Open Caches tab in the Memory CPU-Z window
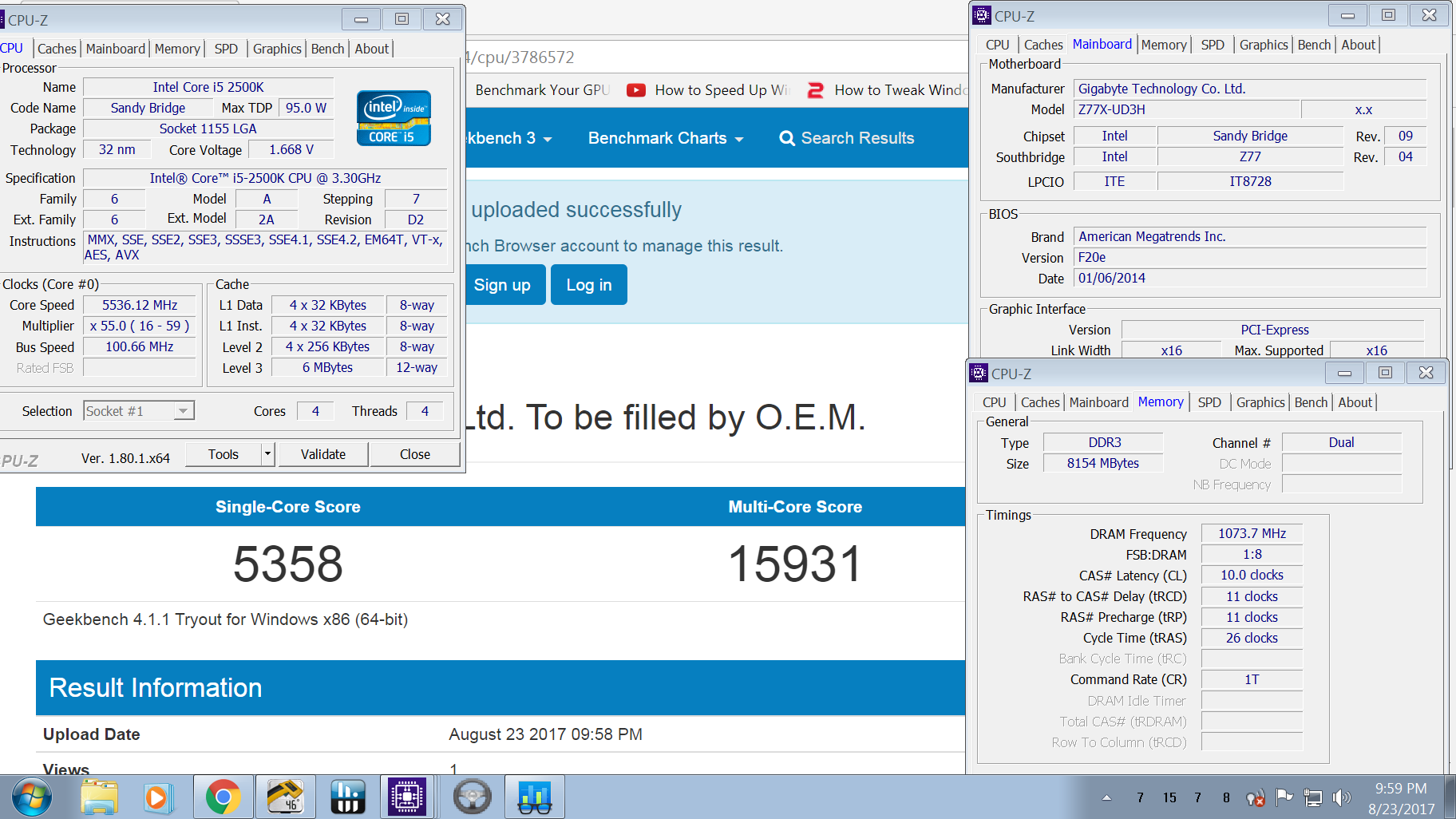 [x=1040, y=403]
